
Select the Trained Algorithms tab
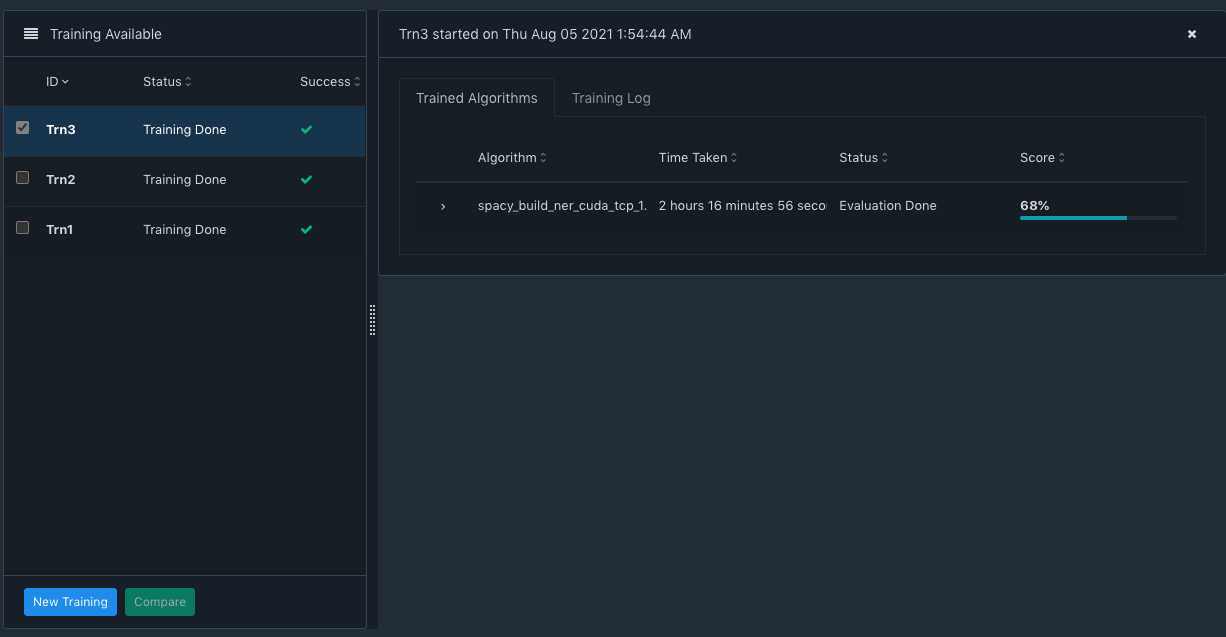[x=477, y=98]
